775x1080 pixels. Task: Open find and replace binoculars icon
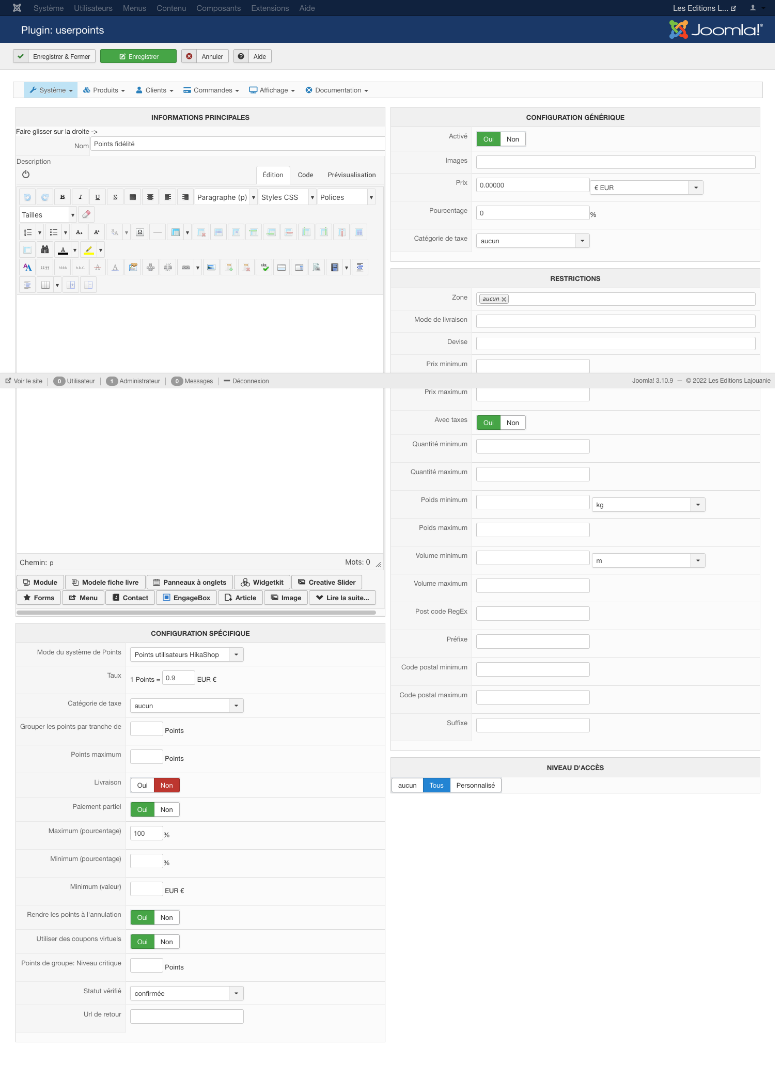[45, 249]
